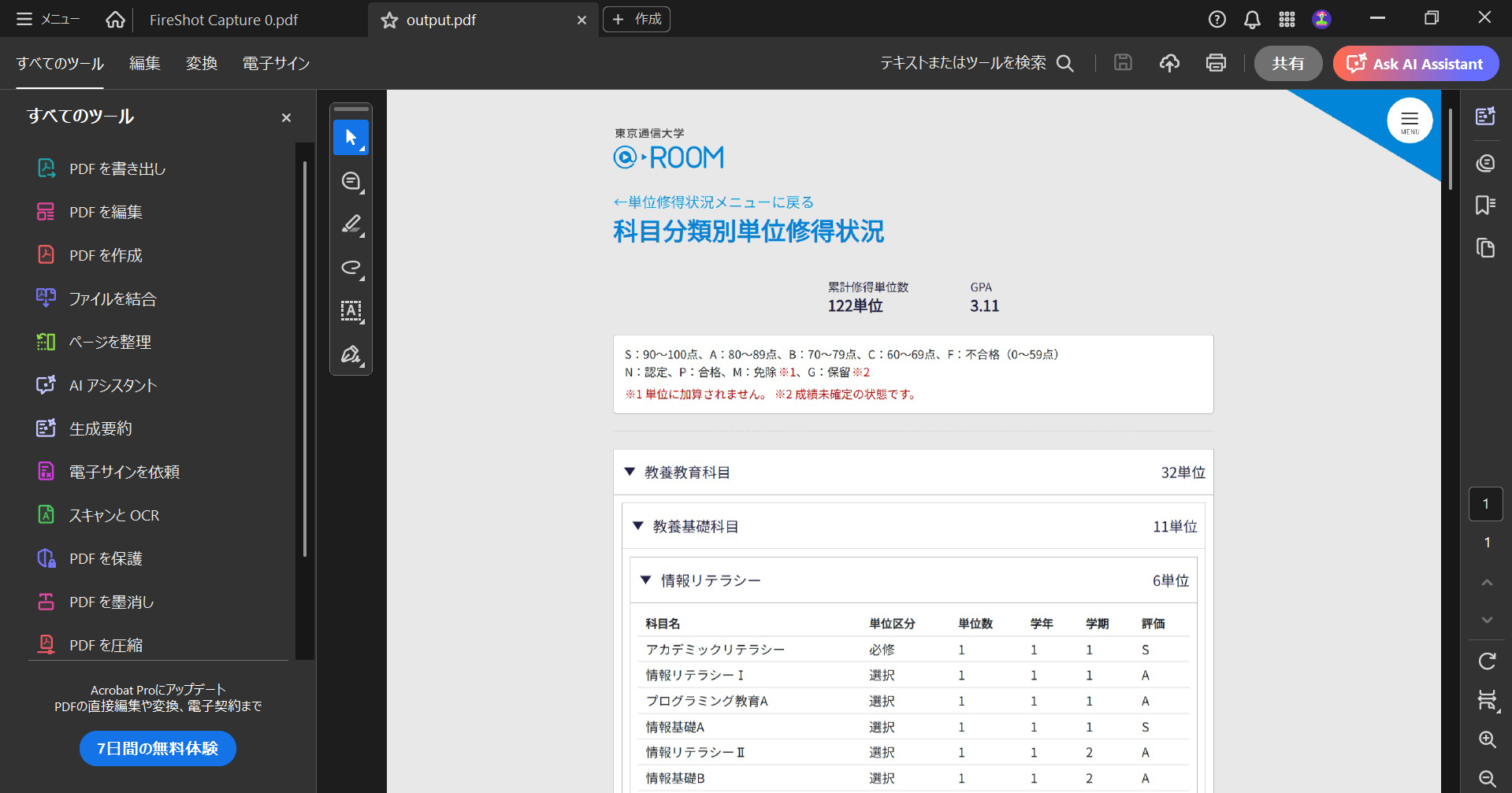Open the 変換 menu tab

pos(202,63)
